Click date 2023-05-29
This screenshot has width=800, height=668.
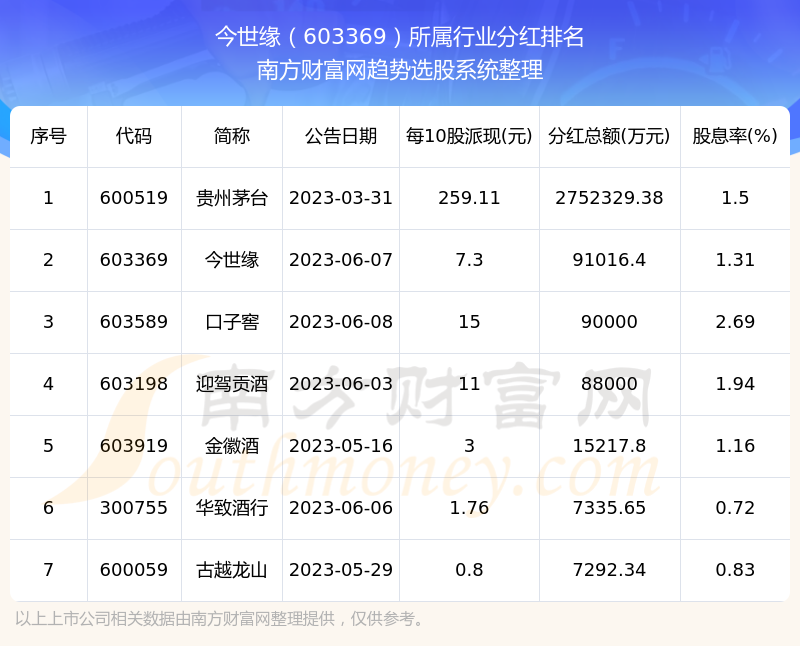point(341,570)
